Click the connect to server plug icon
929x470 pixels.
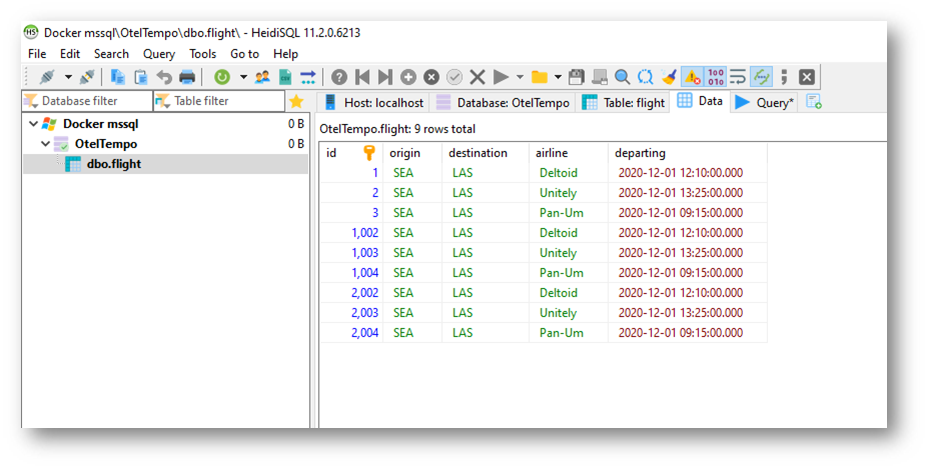(47, 77)
